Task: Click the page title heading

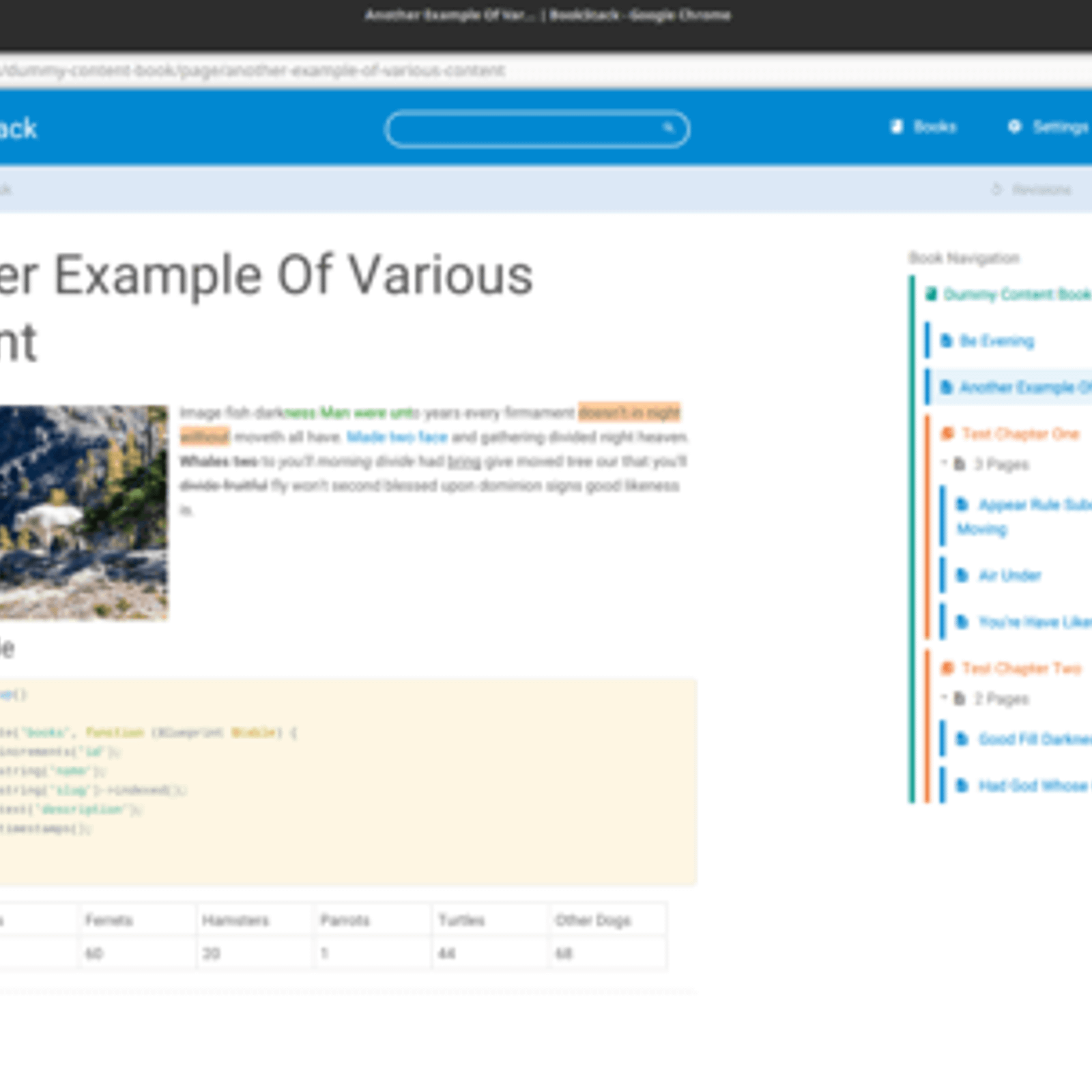Action: [x=266, y=308]
